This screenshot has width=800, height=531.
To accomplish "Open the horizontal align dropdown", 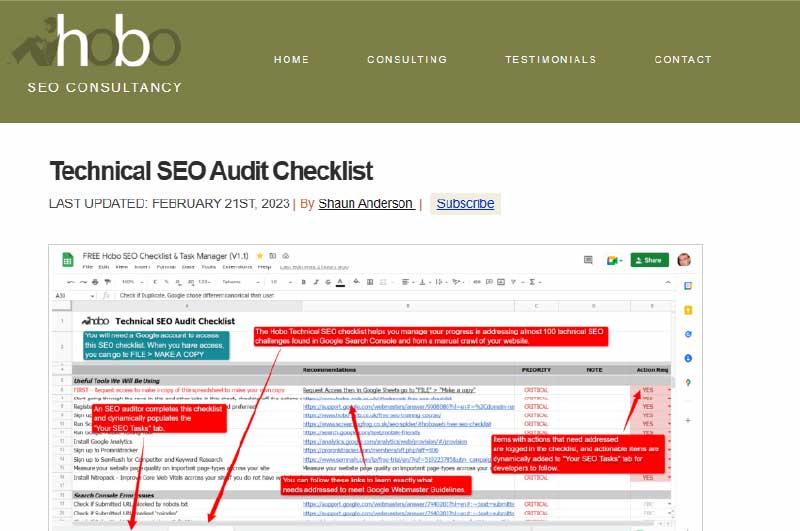I will 408,282.
